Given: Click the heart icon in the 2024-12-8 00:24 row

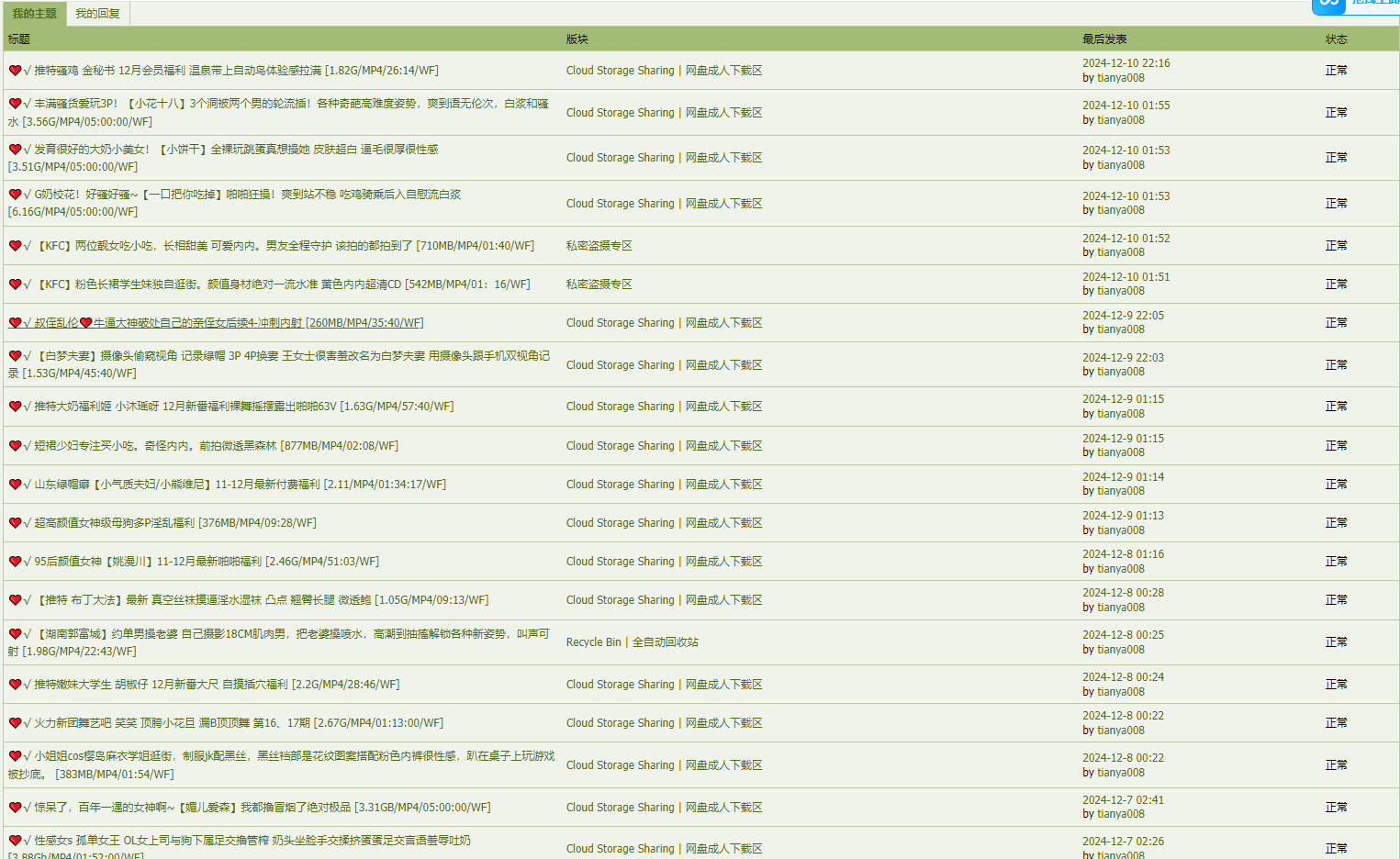Looking at the screenshot, I should tap(15, 685).
